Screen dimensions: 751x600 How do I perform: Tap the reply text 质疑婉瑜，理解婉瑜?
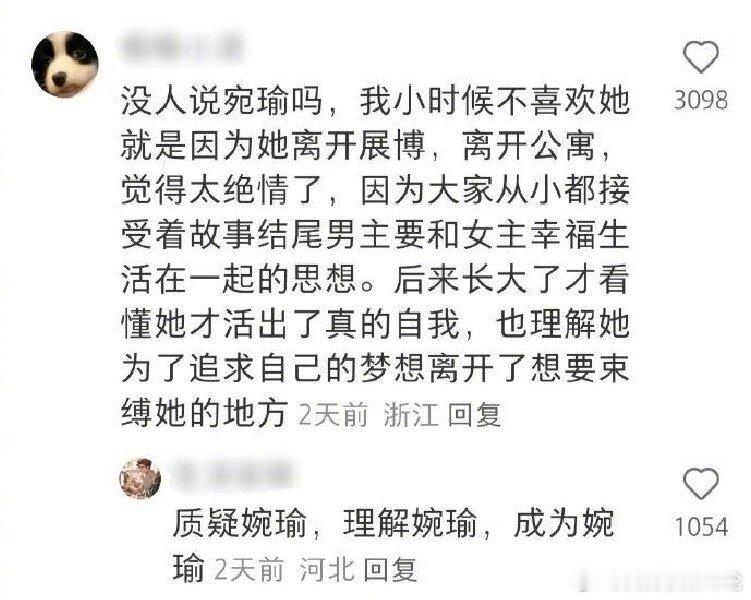pyautogui.click(x=325, y=524)
